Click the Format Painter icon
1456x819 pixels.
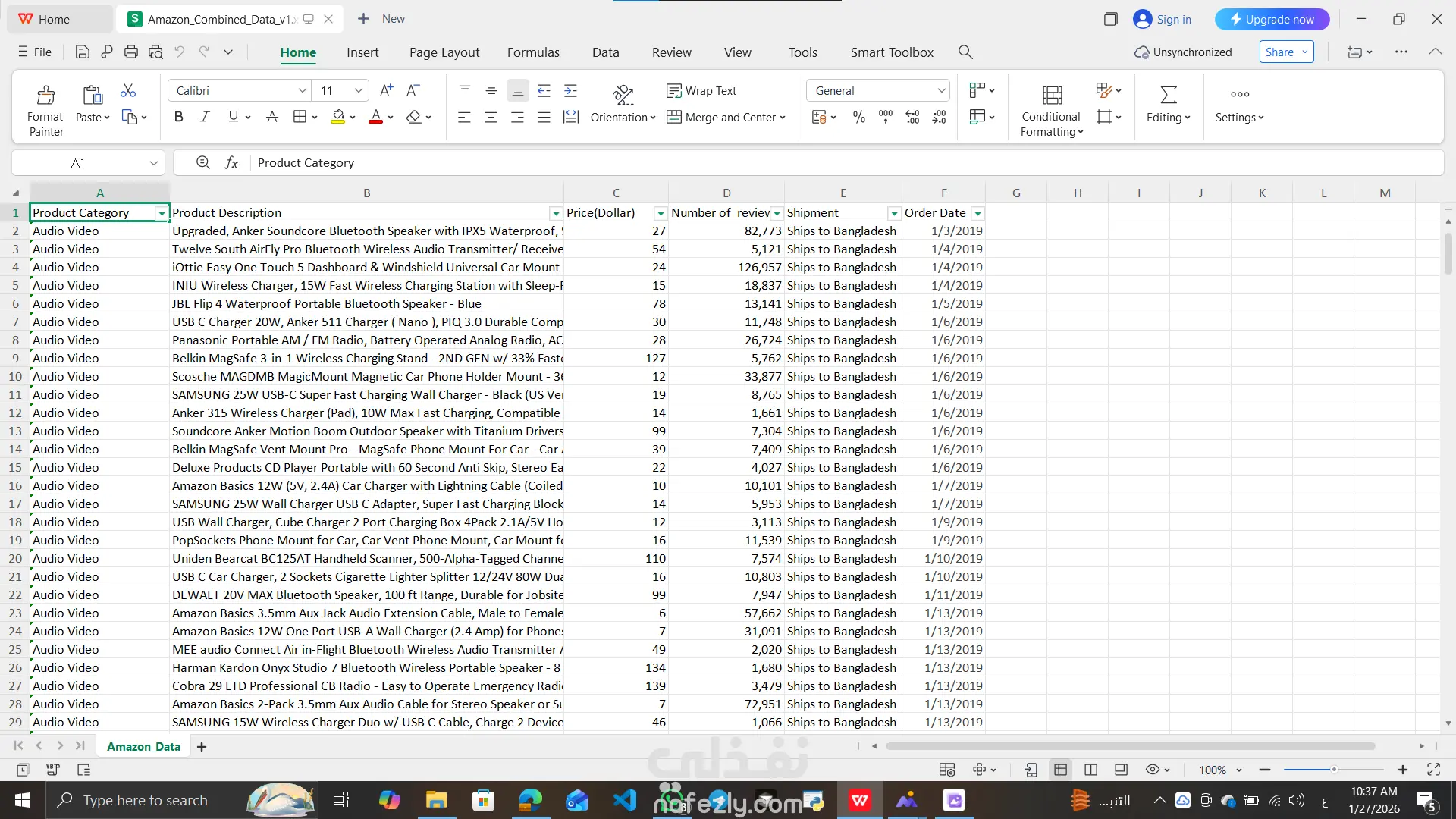pyautogui.click(x=45, y=96)
